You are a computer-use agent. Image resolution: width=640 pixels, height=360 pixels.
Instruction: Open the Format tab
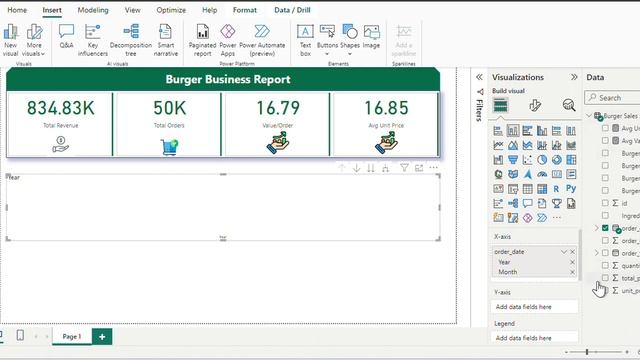tap(245, 10)
